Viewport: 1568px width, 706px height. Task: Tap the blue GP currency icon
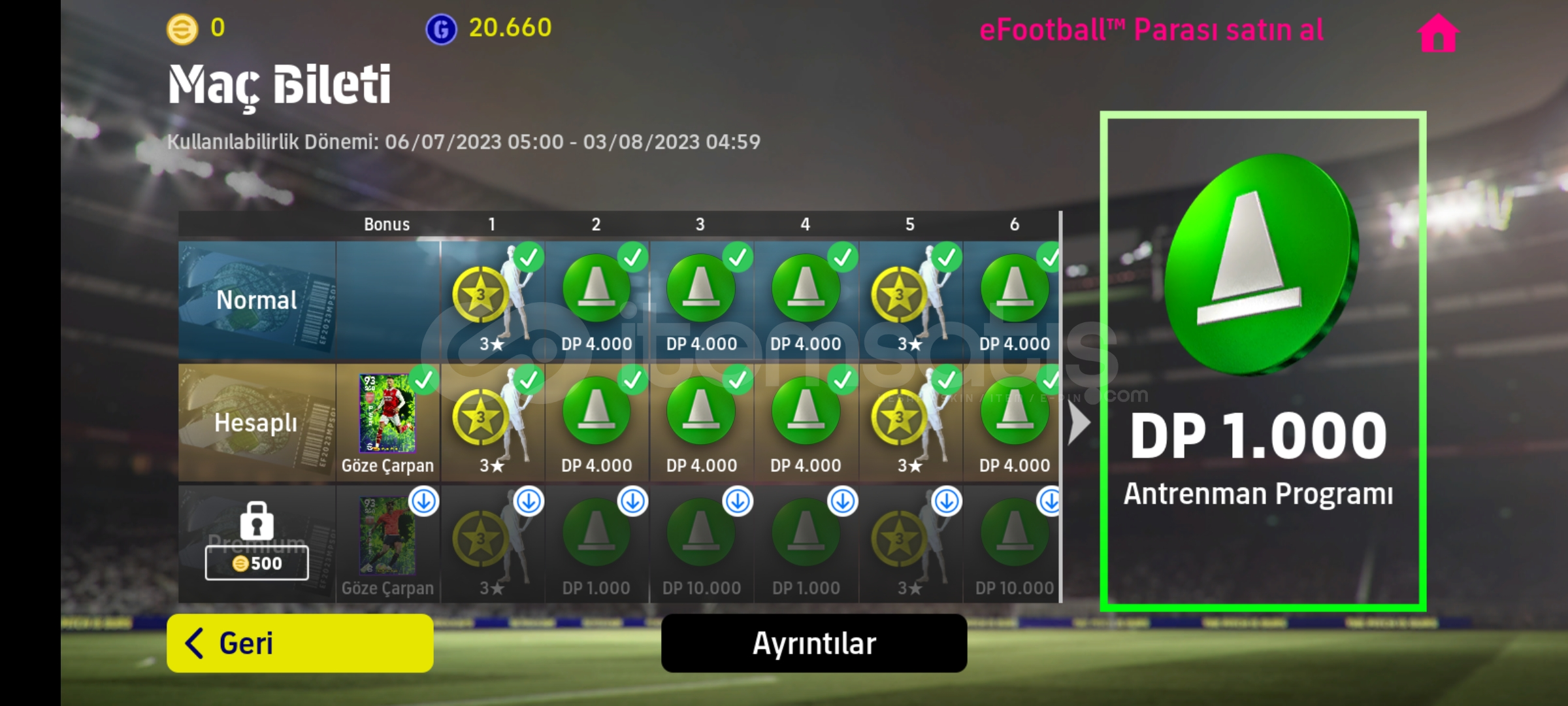click(441, 29)
